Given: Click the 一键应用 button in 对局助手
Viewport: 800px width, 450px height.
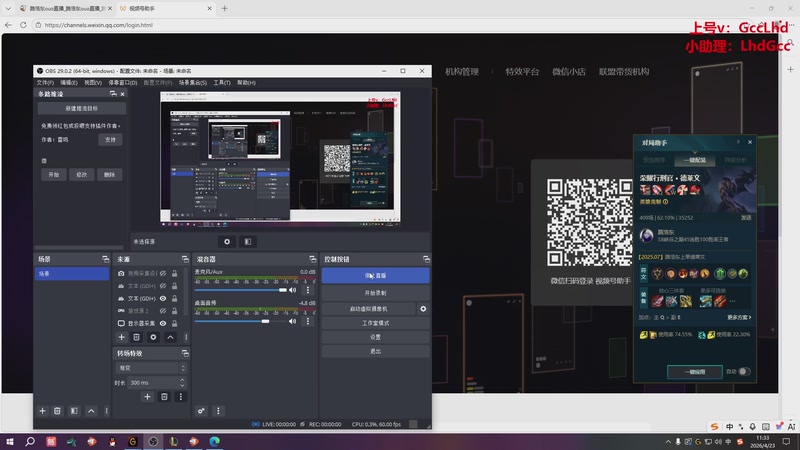Looking at the screenshot, I should tap(694, 372).
